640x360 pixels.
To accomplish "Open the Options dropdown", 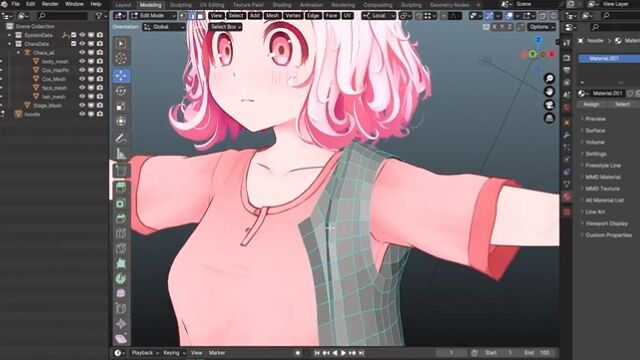I will 542,27.
